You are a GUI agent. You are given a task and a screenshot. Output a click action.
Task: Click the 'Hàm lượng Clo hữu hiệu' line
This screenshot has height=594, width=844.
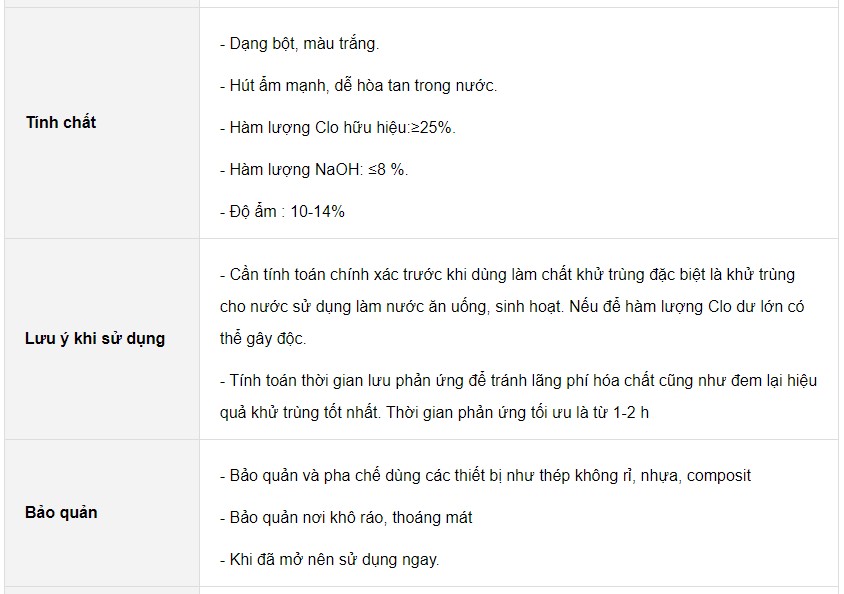coord(337,128)
